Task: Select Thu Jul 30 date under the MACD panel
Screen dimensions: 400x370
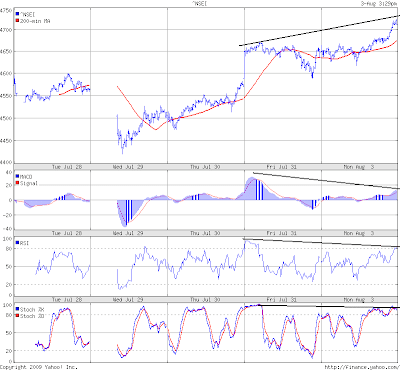Action: [205, 233]
